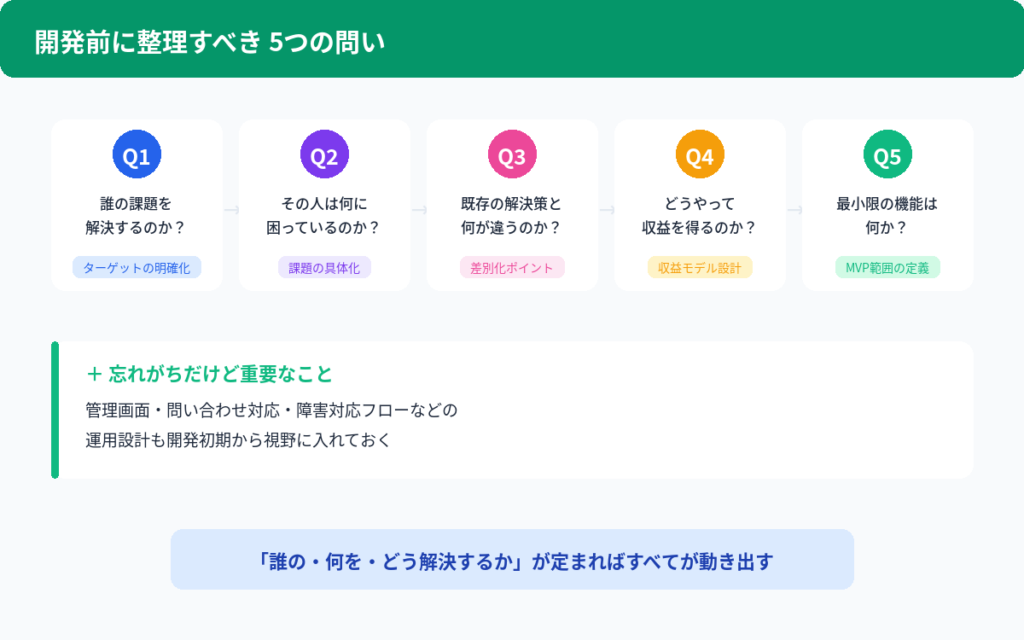The height and width of the screenshot is (640, 1024).
Task: Click the green vertical bar of the note box
Action: pos(55,410)
